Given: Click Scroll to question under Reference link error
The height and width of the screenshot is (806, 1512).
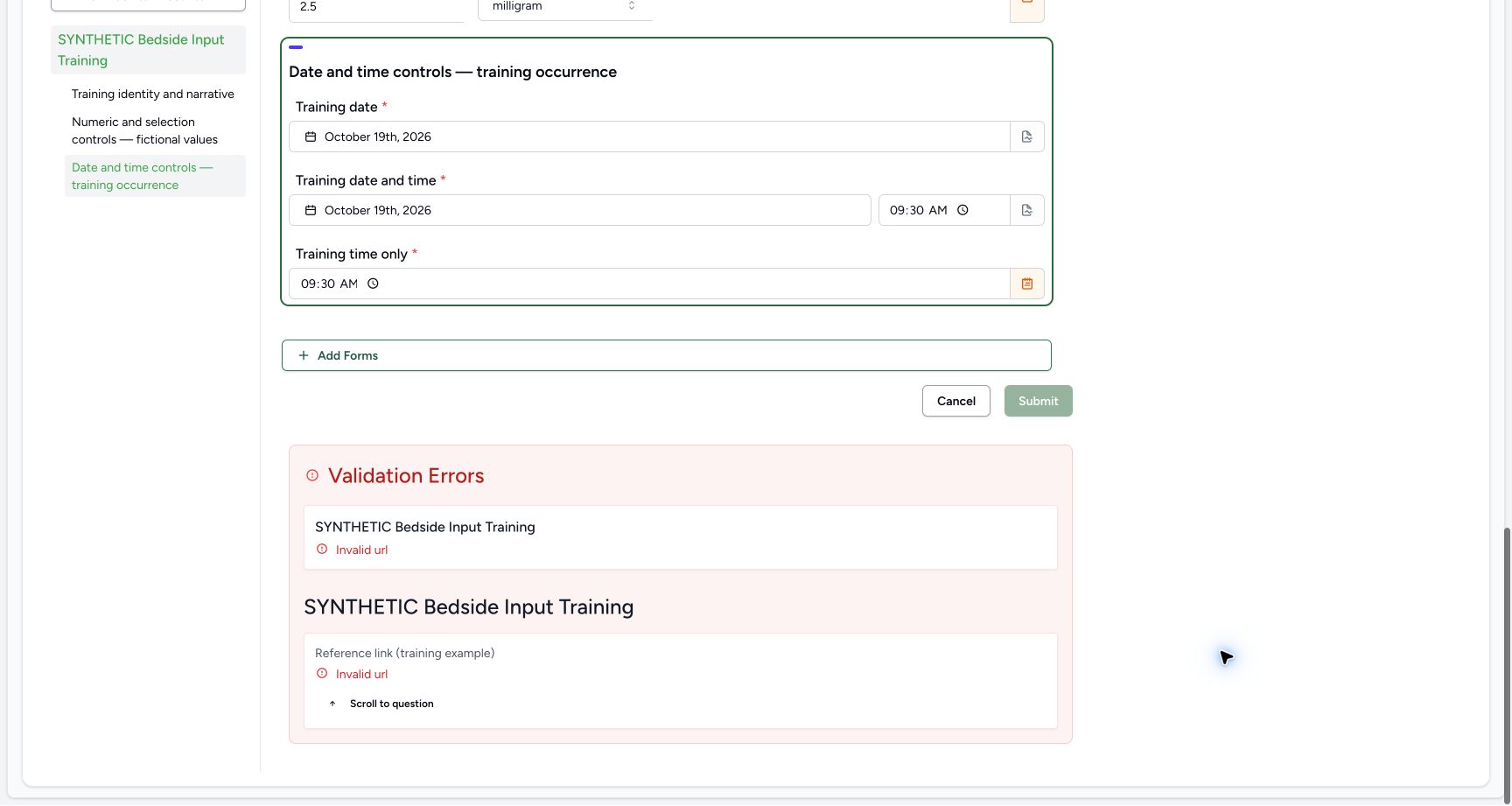Looking at the screenshot, I should (381, 704).
